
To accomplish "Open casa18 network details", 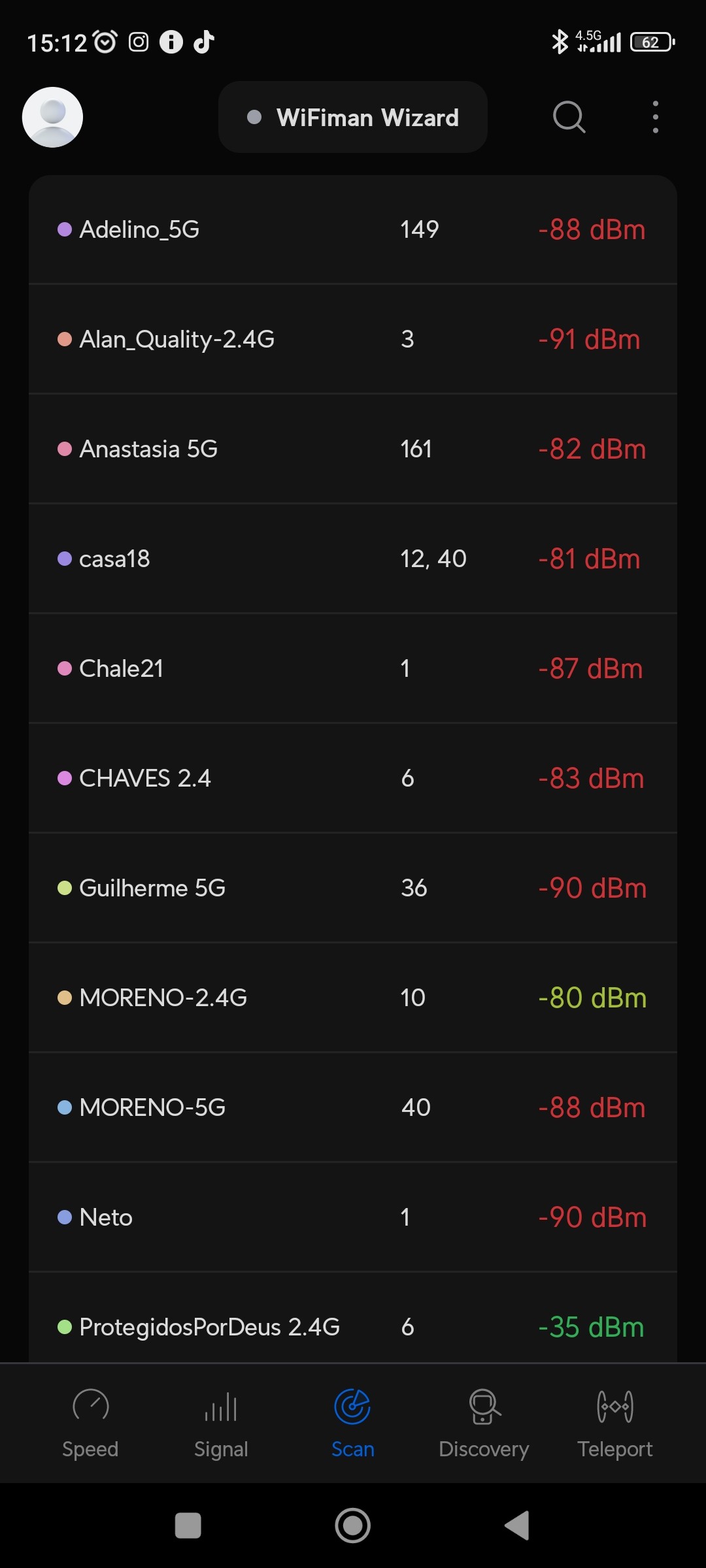I will (353, 559).
